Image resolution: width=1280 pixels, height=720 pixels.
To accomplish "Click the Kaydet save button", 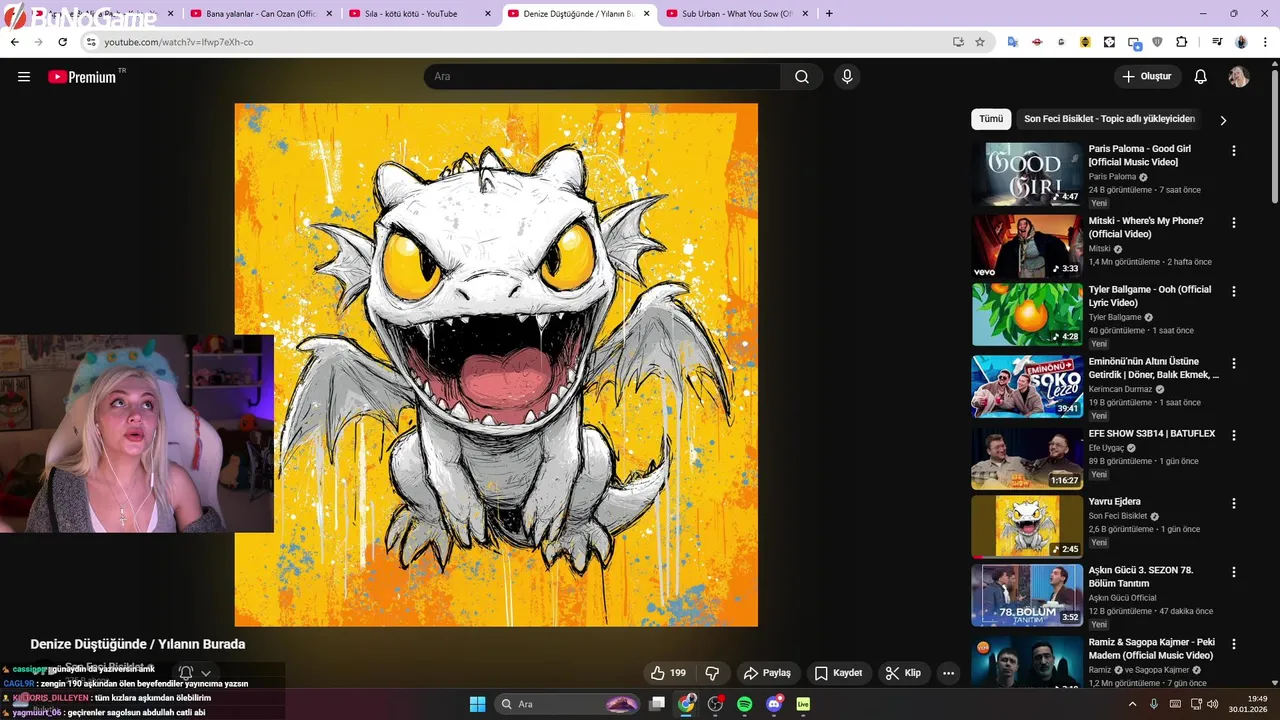I will click(x=838, y=673).
